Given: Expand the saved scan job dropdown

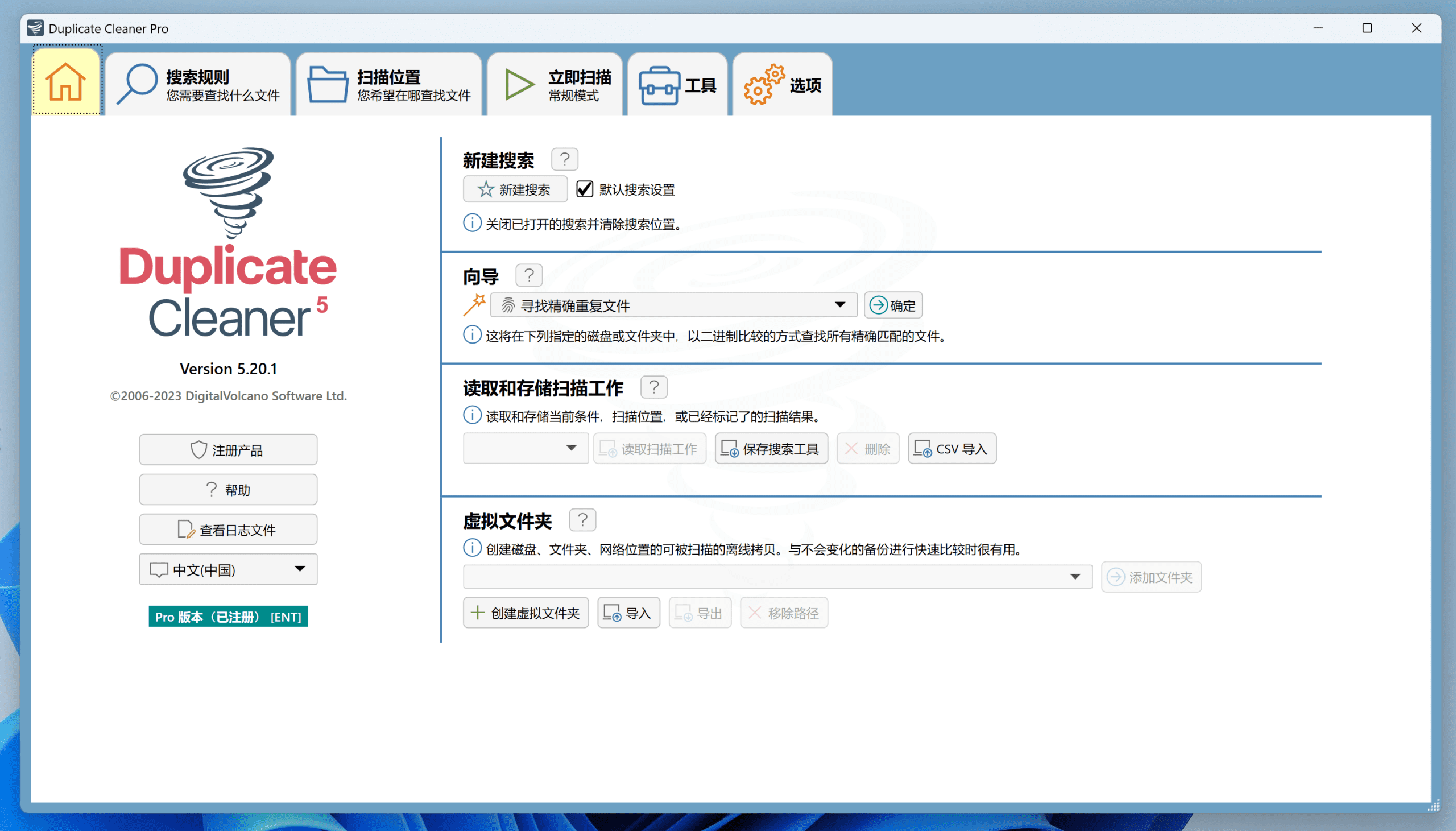Looking at the screenshot, I should point(526,448).
